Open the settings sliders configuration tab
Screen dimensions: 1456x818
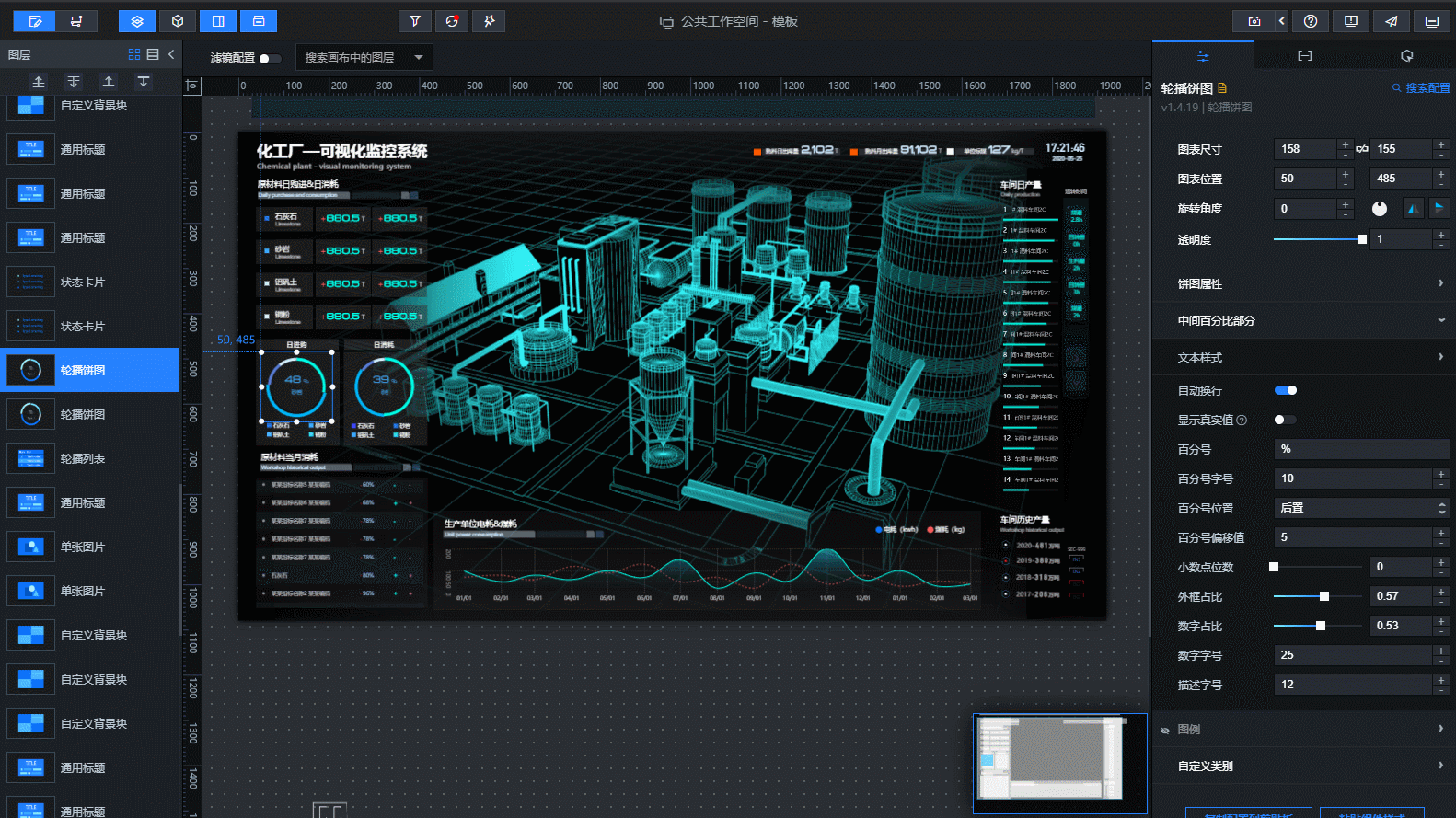point(1203,56)
